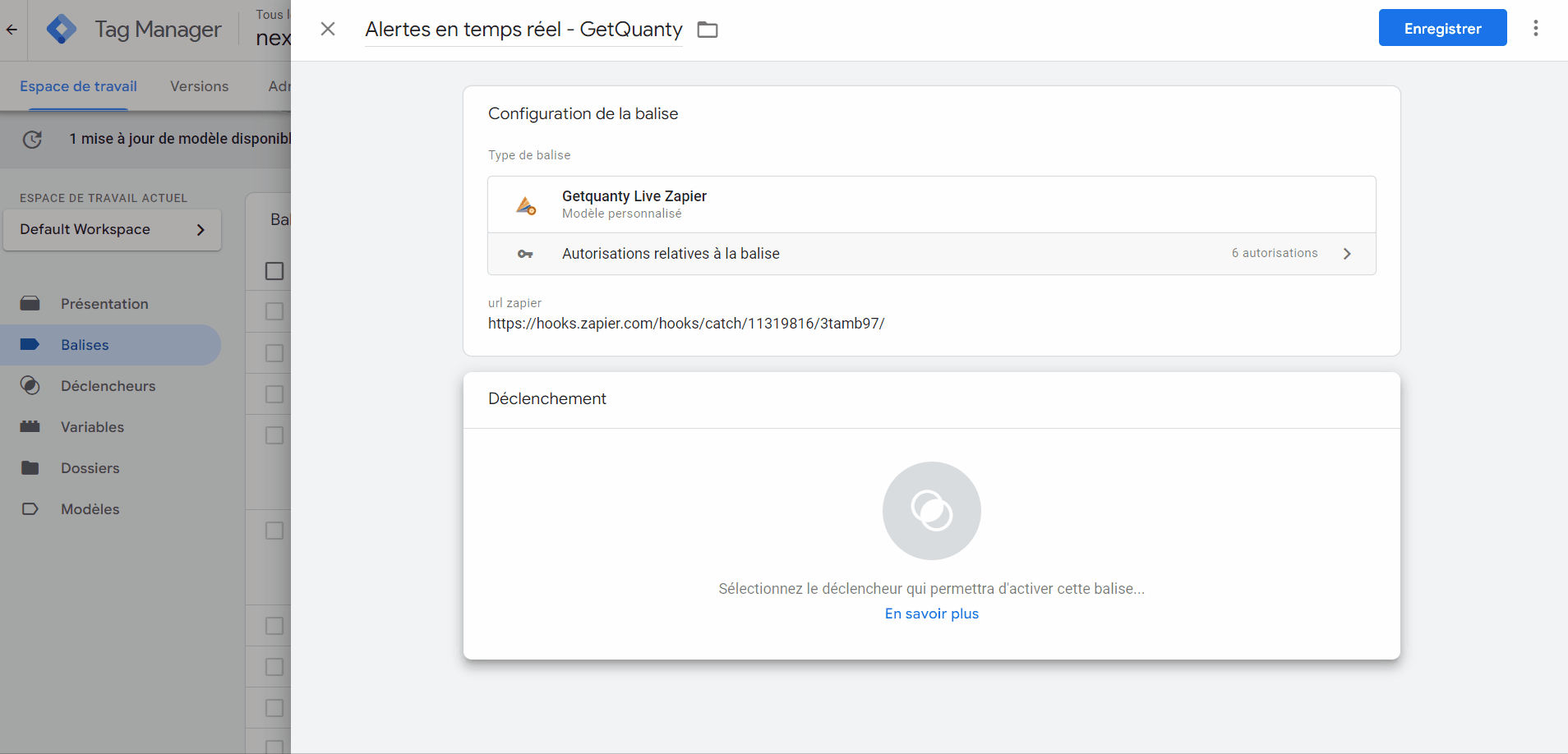Click the template update refresh icon
This screenshot has width=1568, height=754.
pyautogui.click(x=32, y=139)
